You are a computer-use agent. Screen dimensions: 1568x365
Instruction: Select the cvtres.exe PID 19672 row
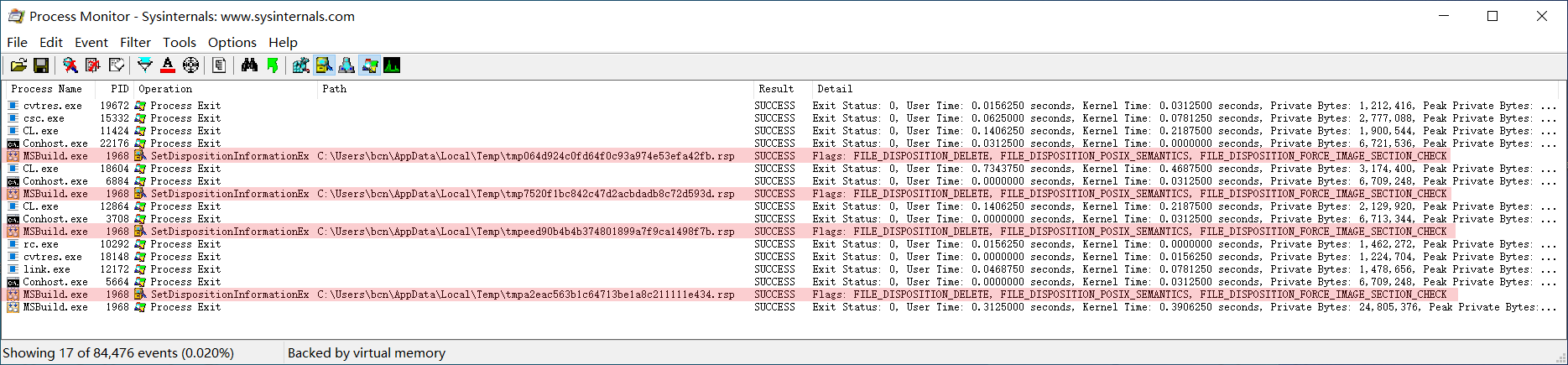[782, 106]
